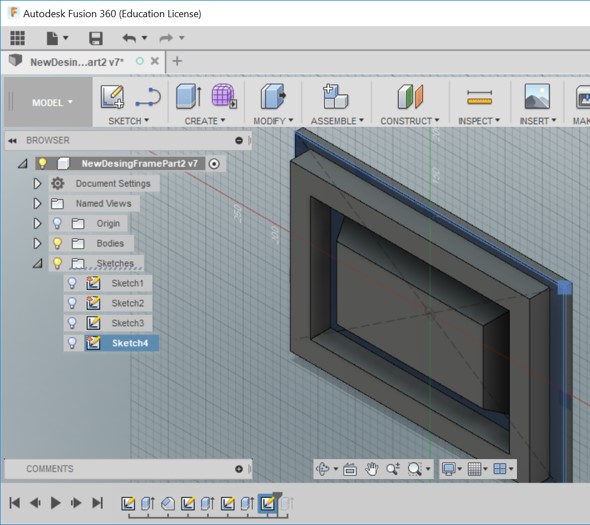
Task: Click the Fit/zoom window magnifier
Action: pos(415,469)
